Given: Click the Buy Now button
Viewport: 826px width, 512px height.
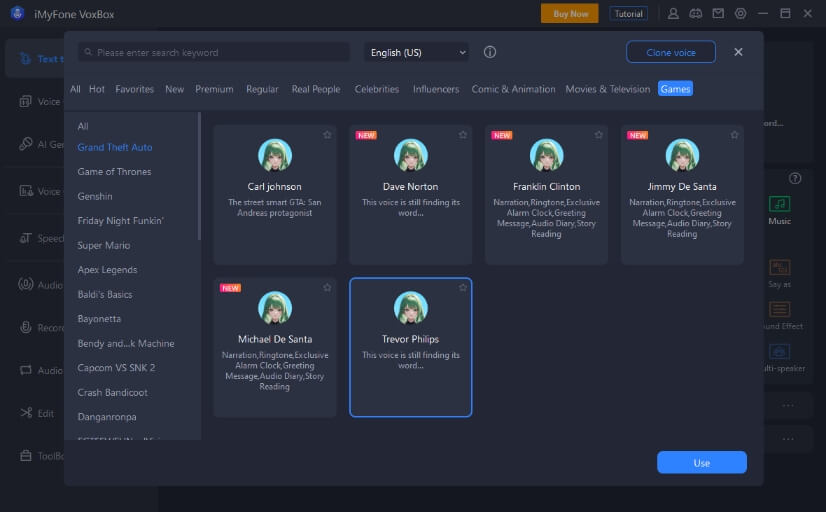Looking at the screenshot, I should point(569,14).
